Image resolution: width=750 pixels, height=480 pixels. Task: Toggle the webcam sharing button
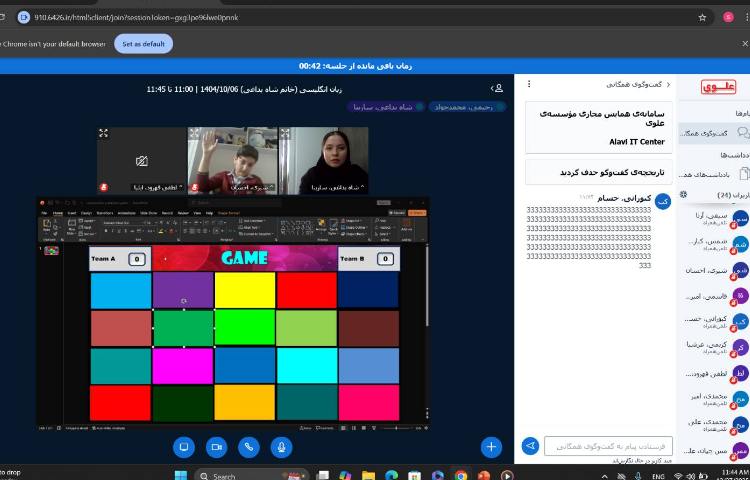[x=216, y=447]
